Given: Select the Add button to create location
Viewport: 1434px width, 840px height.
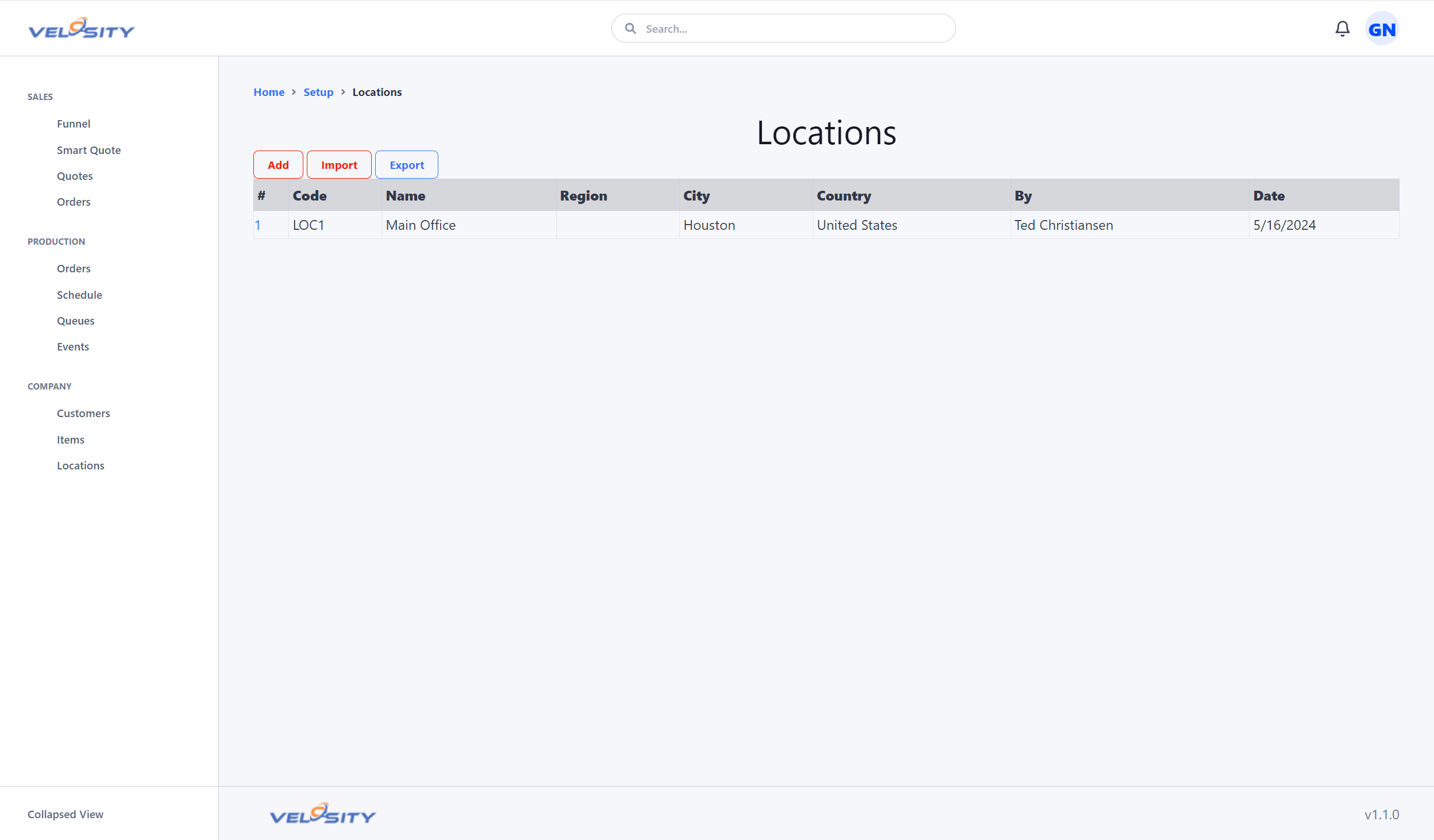Looking at the screenshot, I should click(278, 164).
